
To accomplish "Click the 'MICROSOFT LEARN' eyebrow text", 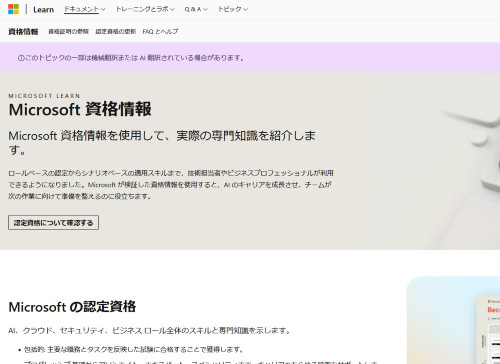I will (x=44, y=96).
